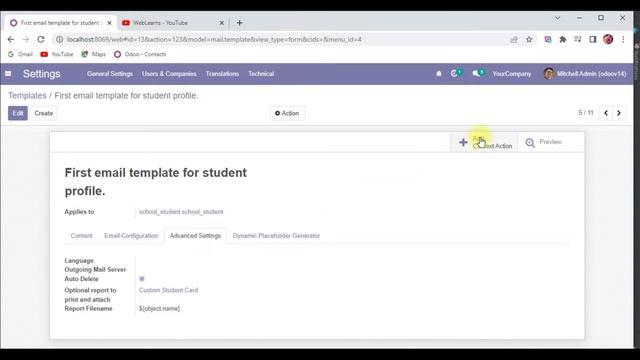The height and width of the screenshot is (360, 640).
Task: Click the notification bell icon
Action: click(439, 74)
